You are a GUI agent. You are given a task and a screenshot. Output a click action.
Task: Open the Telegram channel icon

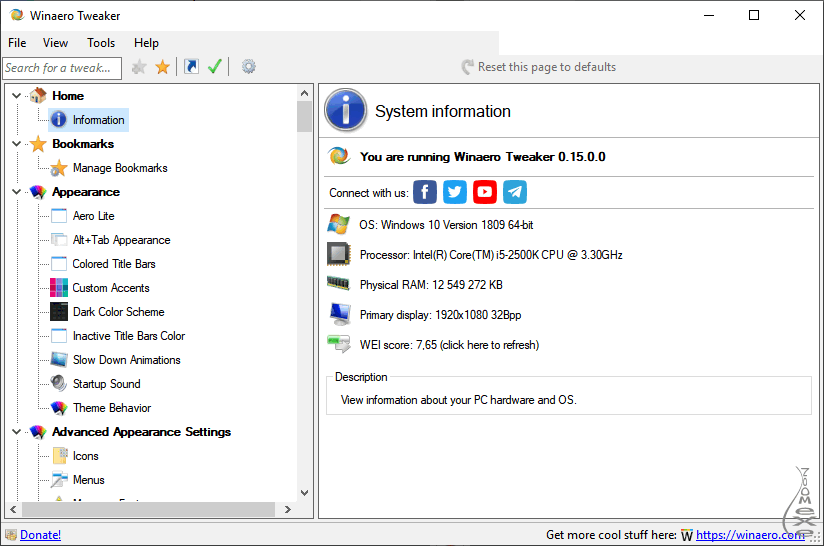pos(515,192)
